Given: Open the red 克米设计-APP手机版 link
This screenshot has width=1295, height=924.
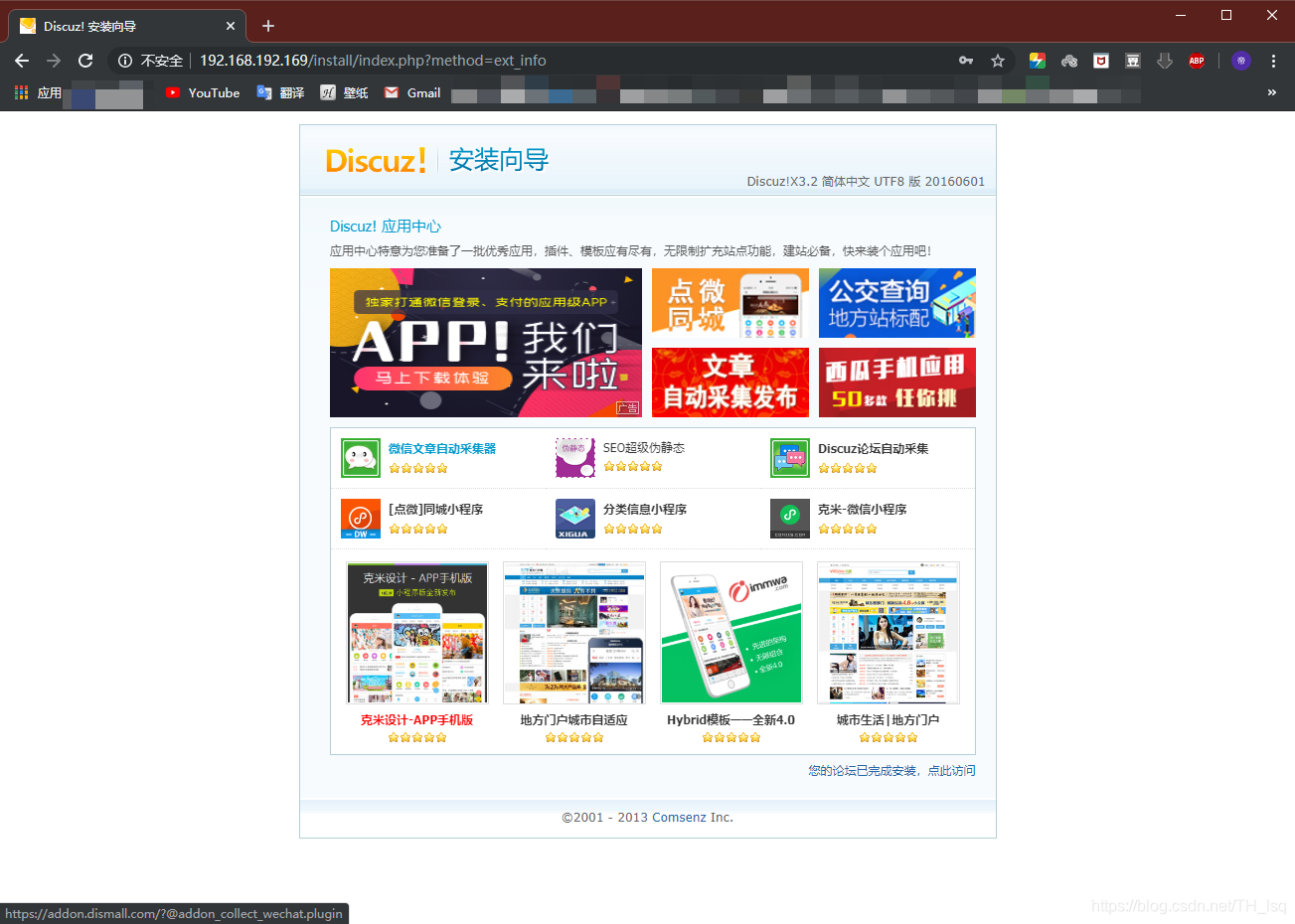Looking at the screenshot, I should tap(417, 720).
